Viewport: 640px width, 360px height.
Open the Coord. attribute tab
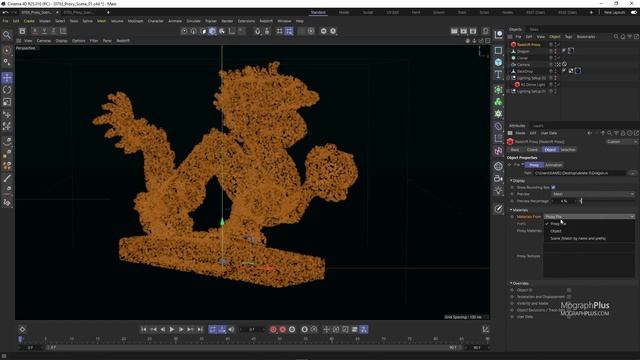532,150
